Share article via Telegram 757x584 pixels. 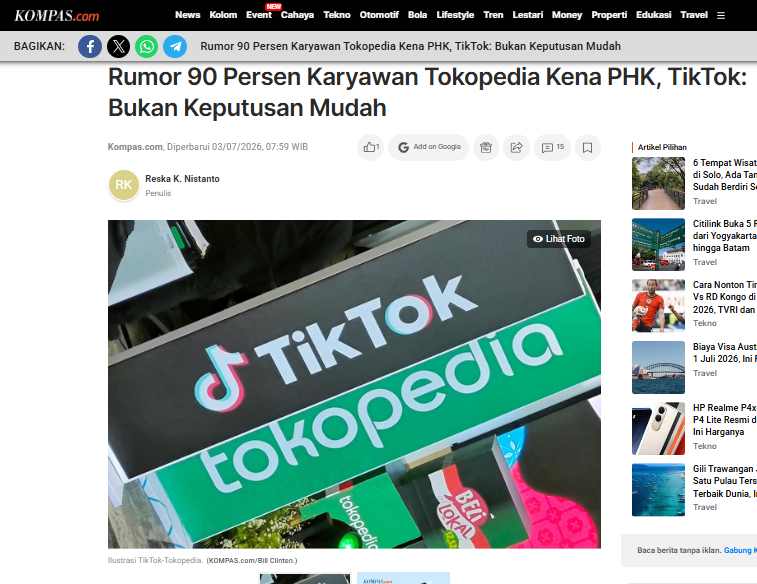[x=175, y=46]
